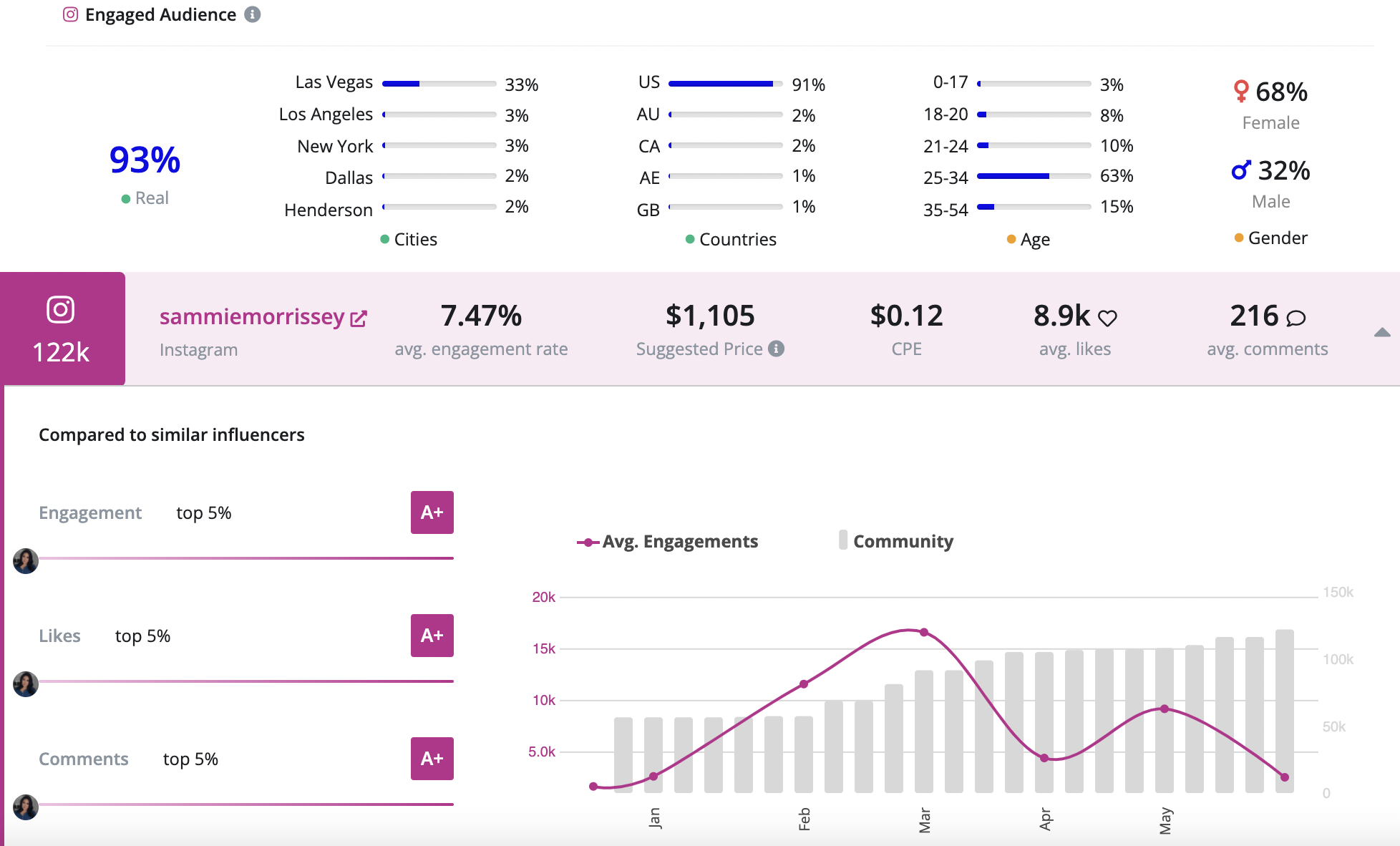Screen dimensions: 1400x846
Task: Open the external link icon next to sammiemorrissey
Action: pos(359,319)
